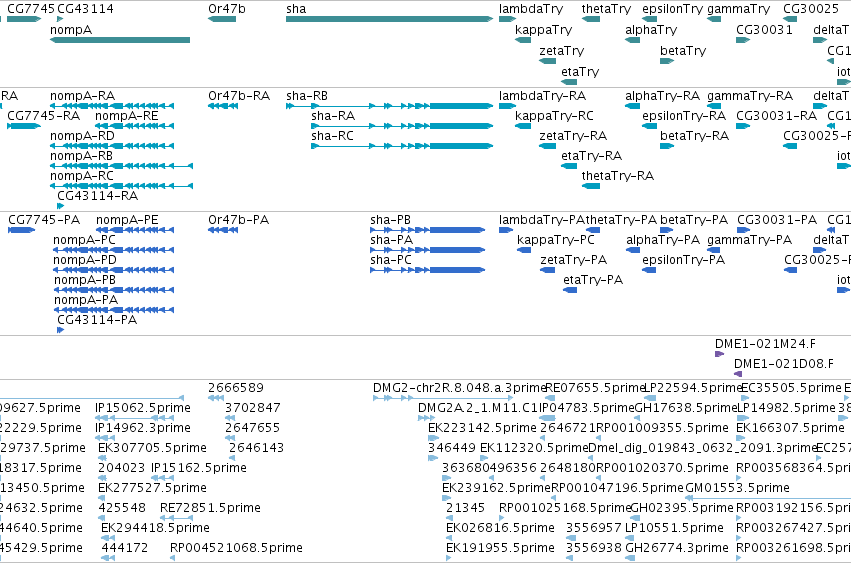The height and width of the screenshot is (563, 851).
Task: Click the lambdaTry gene label
Action: (x=531, y=9)
